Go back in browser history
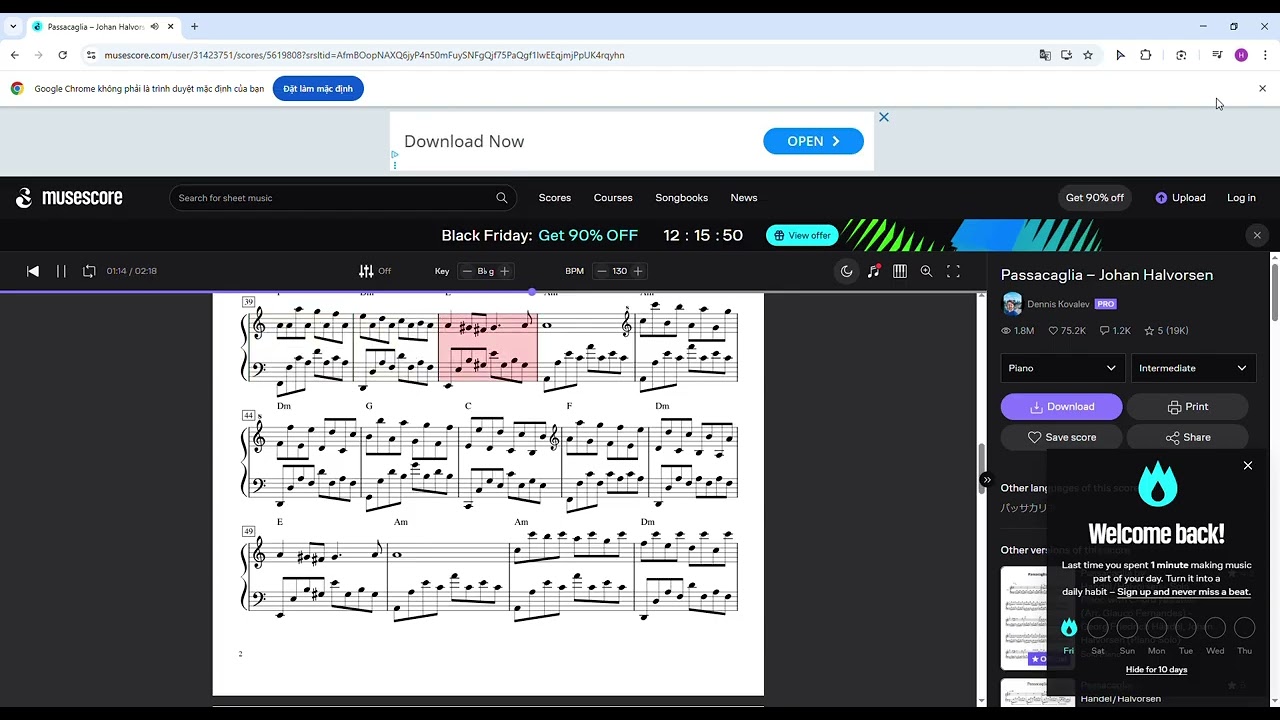This screenshot has width=1280, height=720. (x=14, y=55)
